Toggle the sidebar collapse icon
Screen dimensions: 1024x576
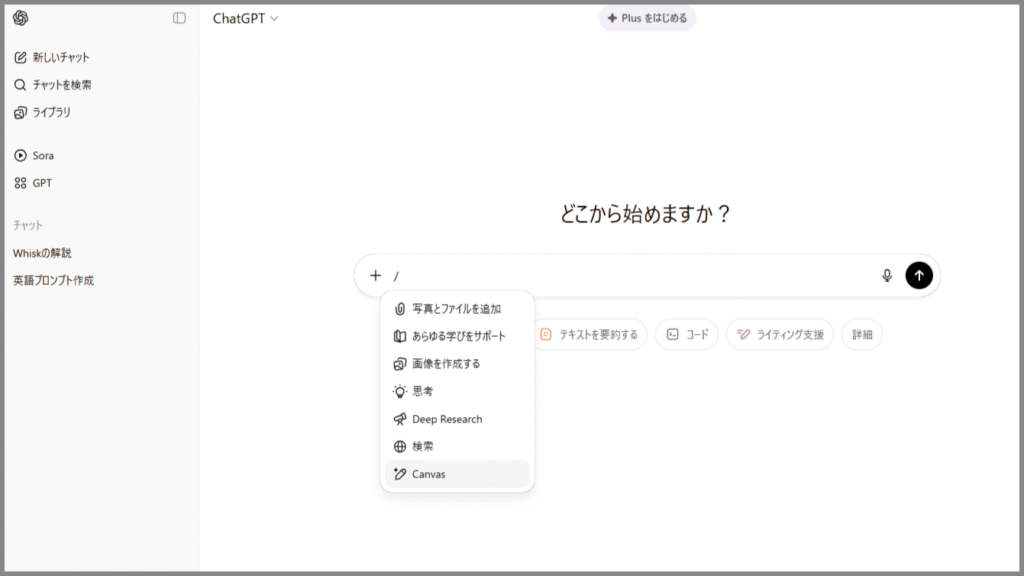[179, 18]
